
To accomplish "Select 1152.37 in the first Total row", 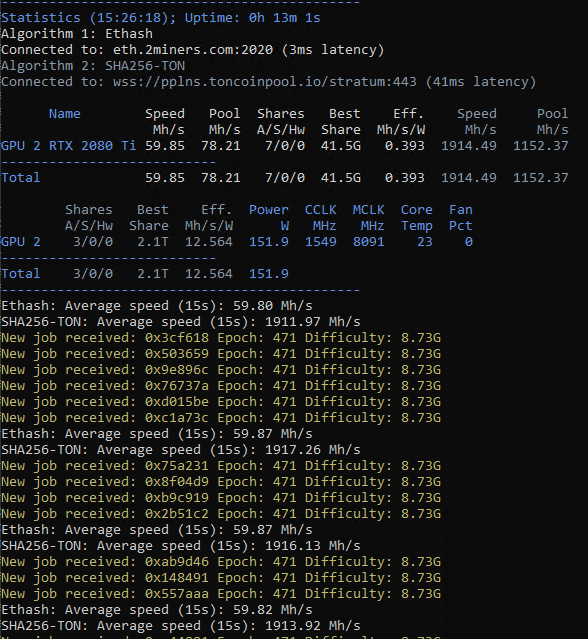I will pyautogui.click(x=540, y=178).
